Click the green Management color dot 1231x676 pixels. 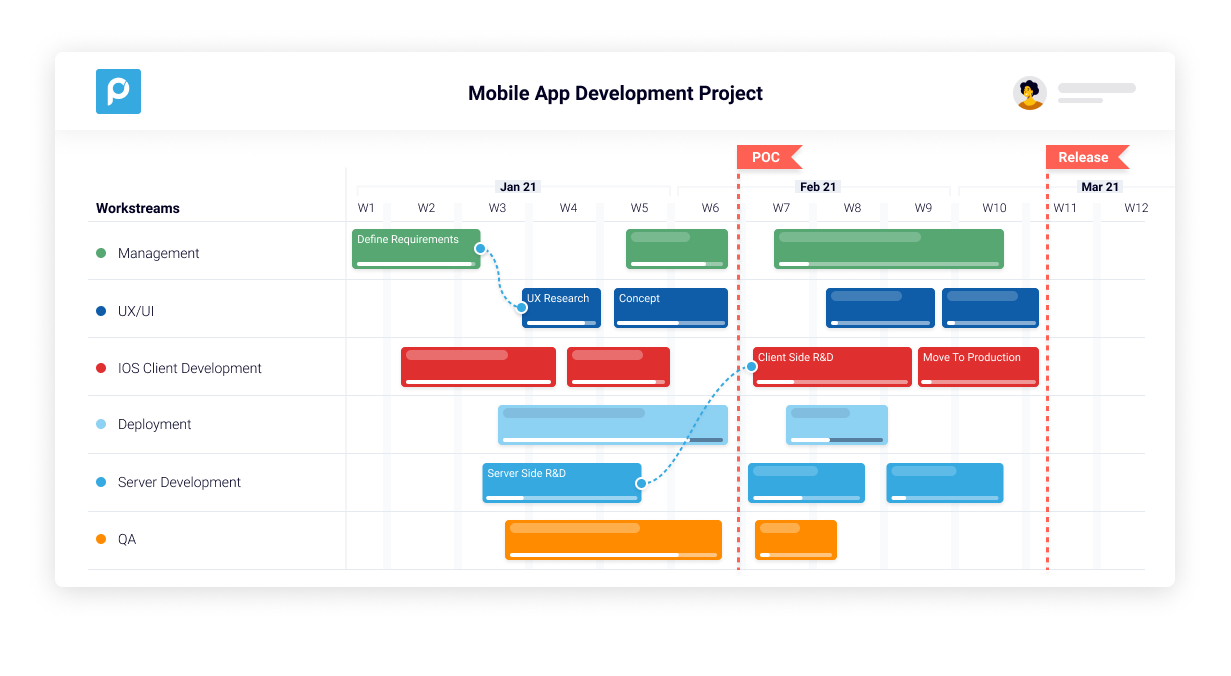(x=101, y=253)
